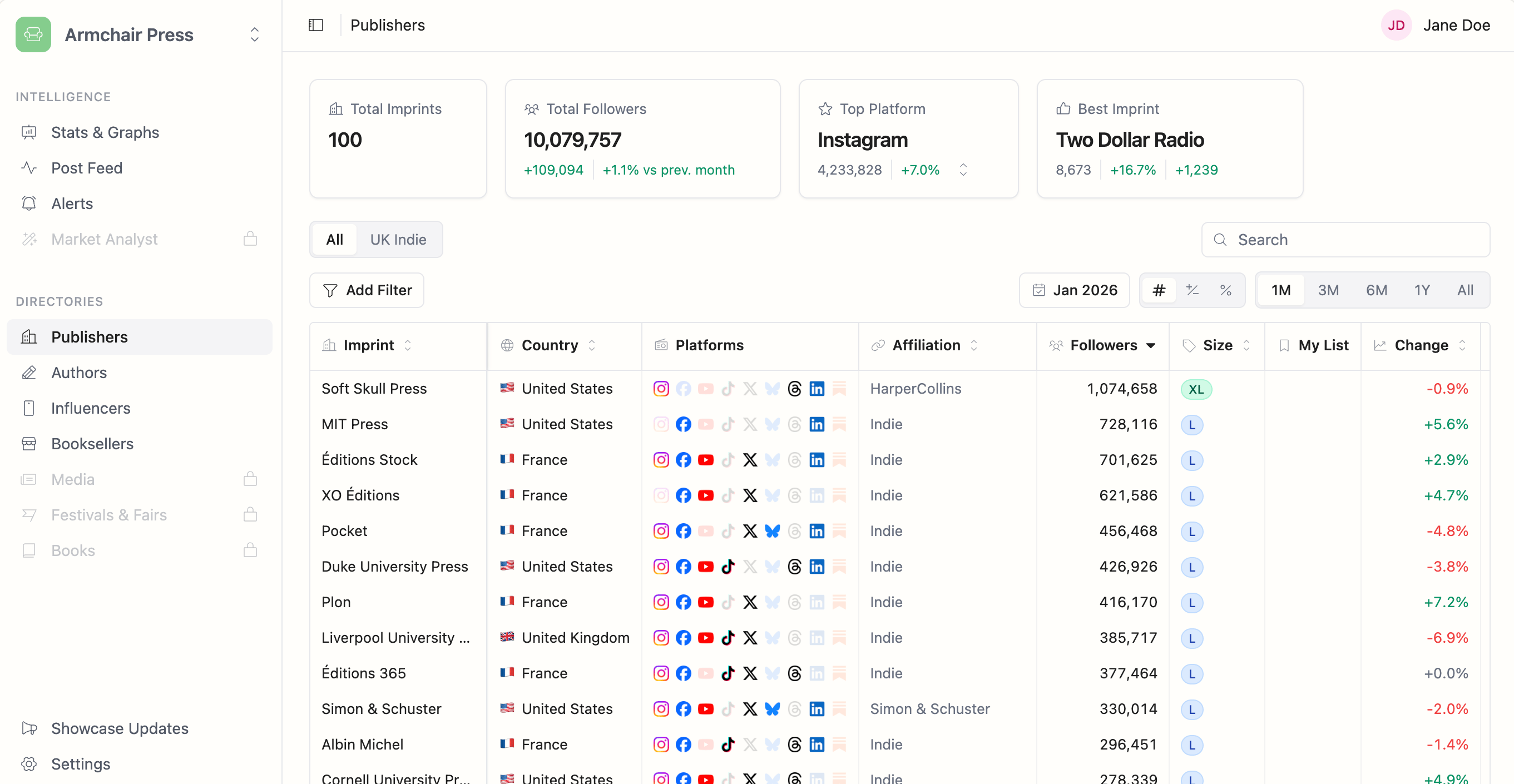1514x784 pixels.
Task: Click Duke University Press TikTok icon
Action: [728, 567]
